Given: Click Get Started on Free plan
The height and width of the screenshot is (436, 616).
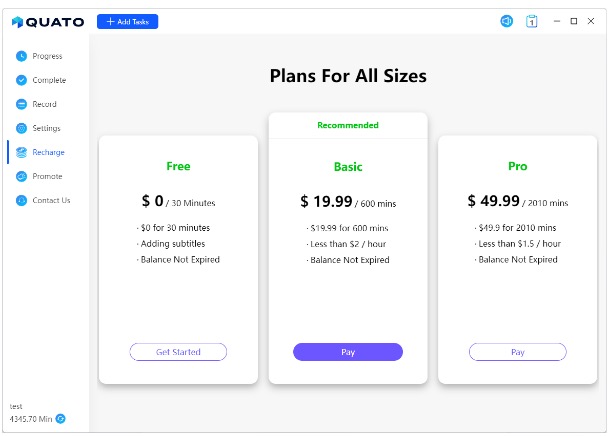Looking at the screenshot, I should 178,352.
